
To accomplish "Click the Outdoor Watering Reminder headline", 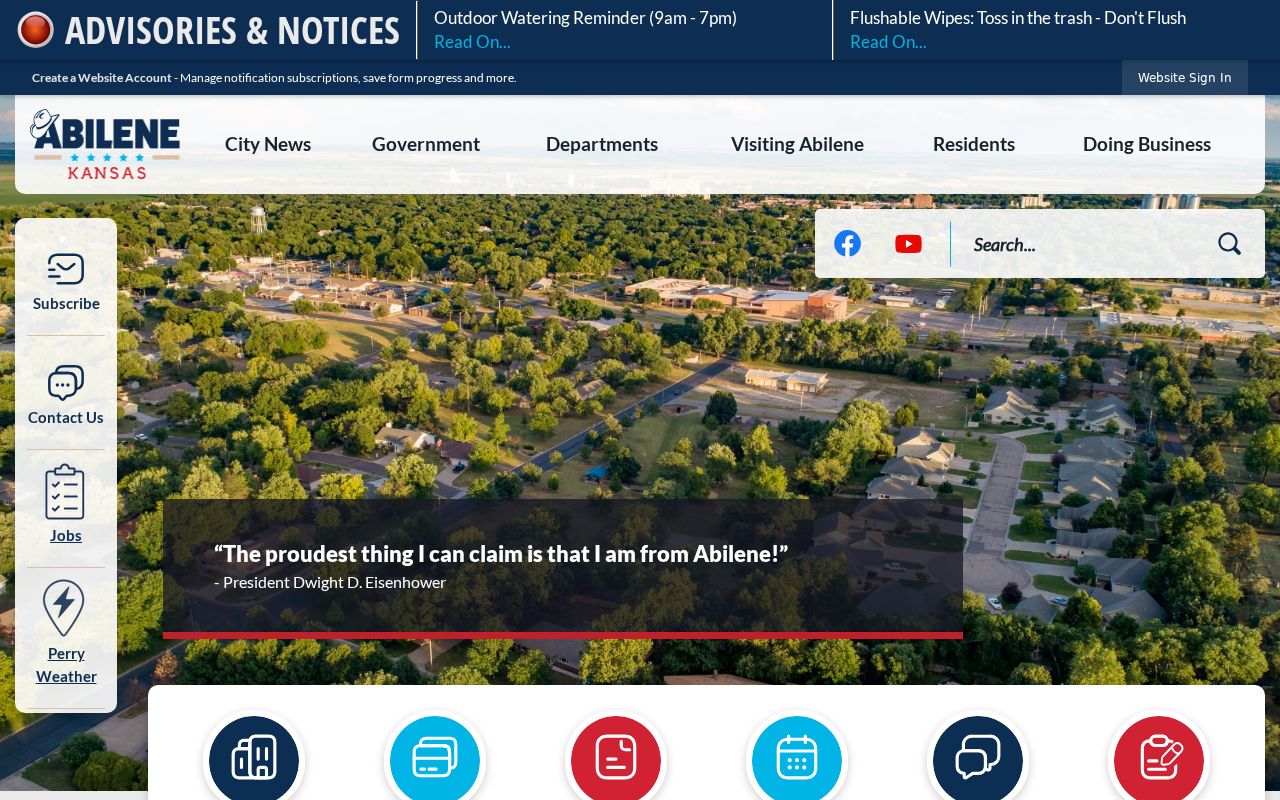I will click(x=585, y=18).
